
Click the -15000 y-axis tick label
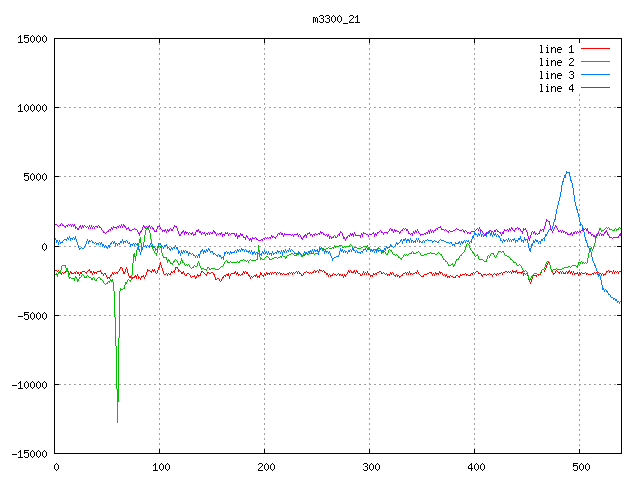pos(29,453)
